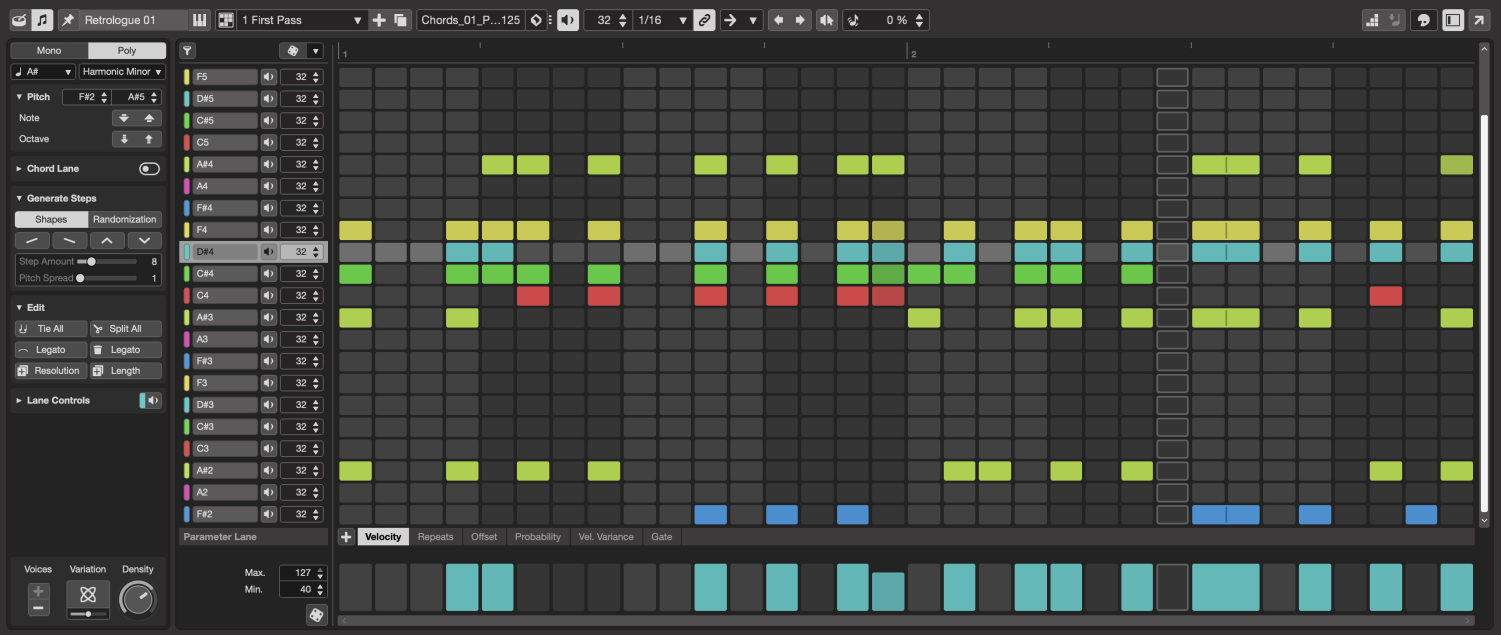Click the duplicate pattern icon

point(400,20)
